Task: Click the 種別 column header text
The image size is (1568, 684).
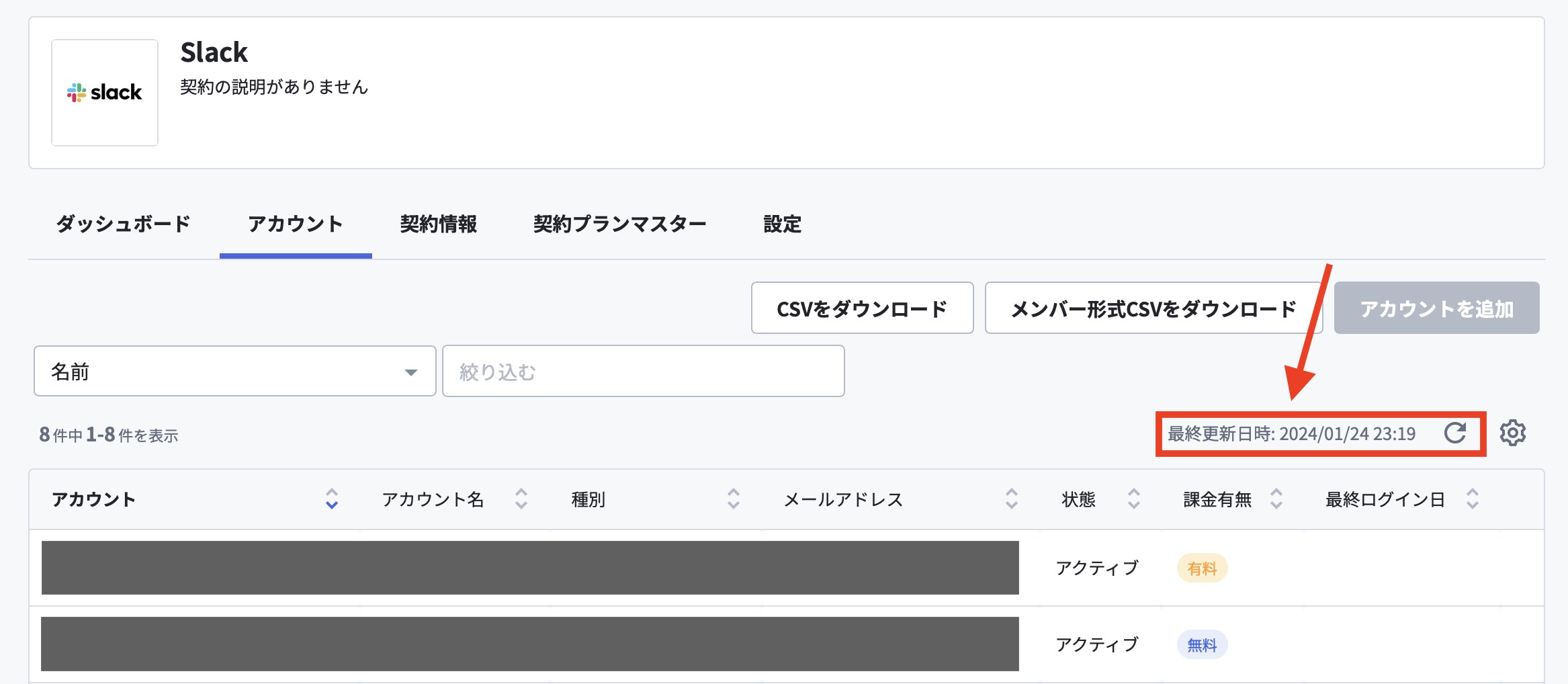Action: (589, 499)
